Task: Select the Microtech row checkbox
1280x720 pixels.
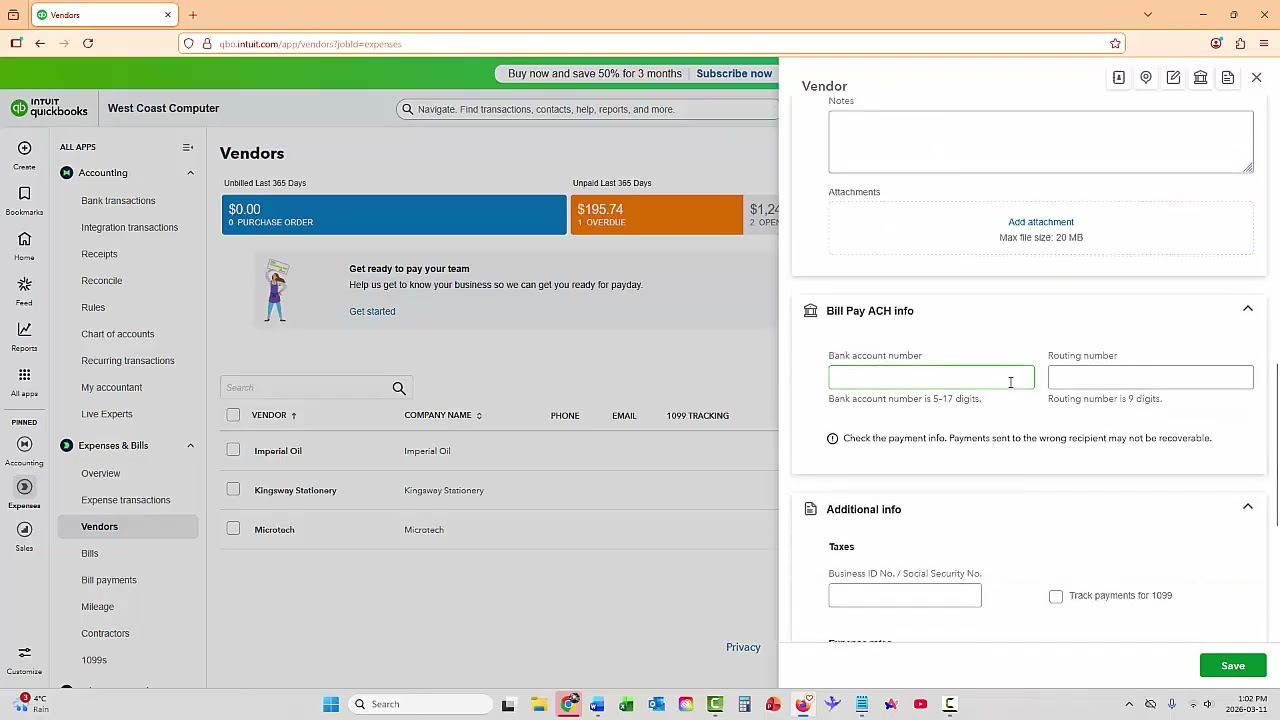Action: (x=233, y=529)
